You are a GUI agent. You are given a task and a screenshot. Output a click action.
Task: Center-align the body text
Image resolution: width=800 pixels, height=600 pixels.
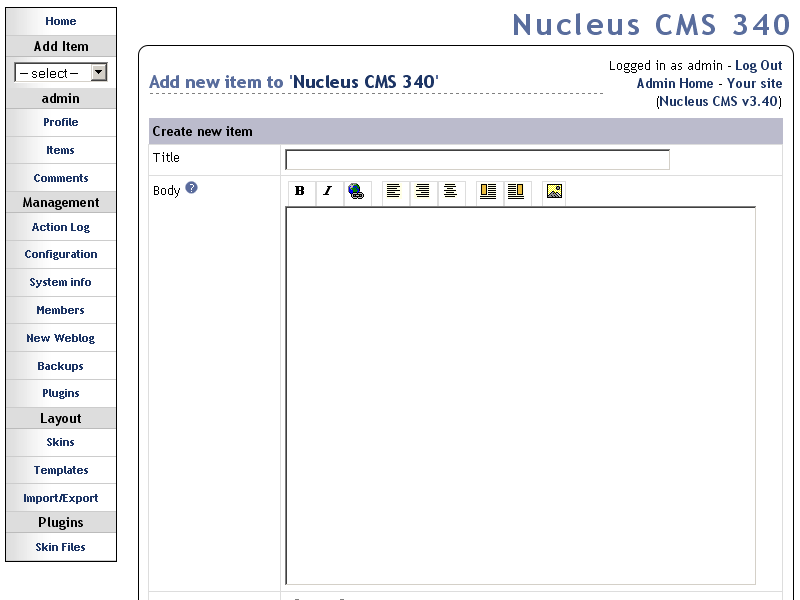click(450, 191)
